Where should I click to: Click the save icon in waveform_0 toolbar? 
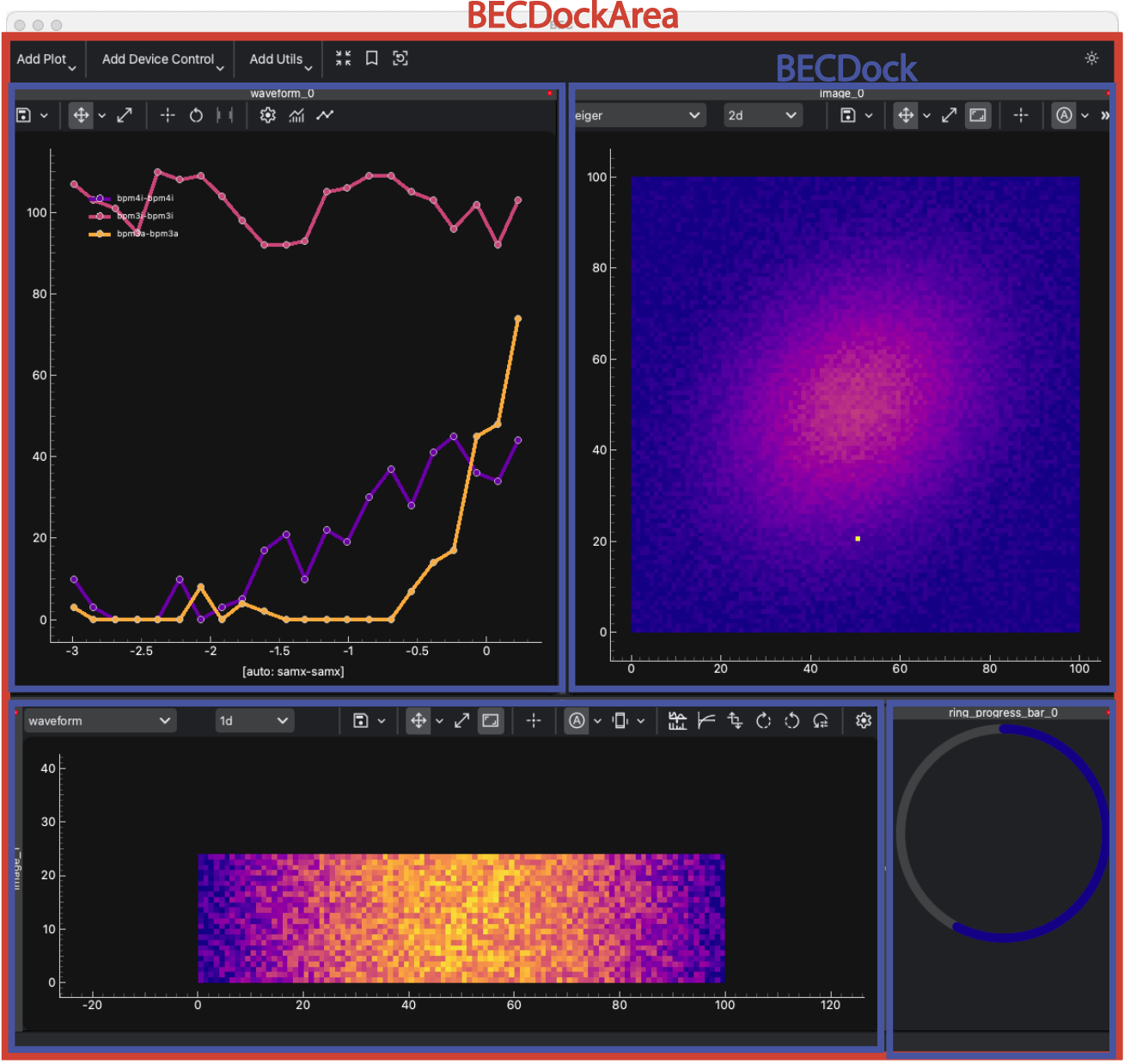(x=24, y=115)
